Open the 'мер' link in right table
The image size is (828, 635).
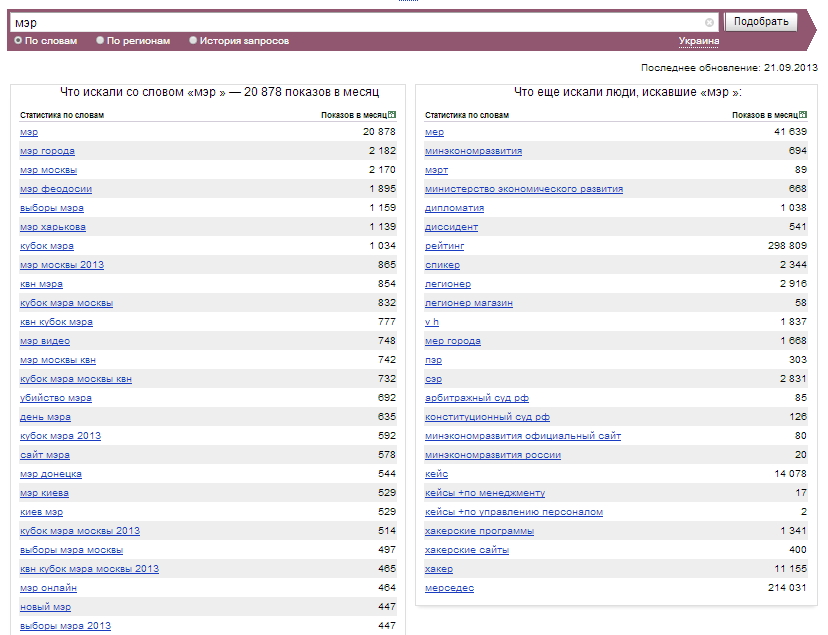(x=435, y=132)
